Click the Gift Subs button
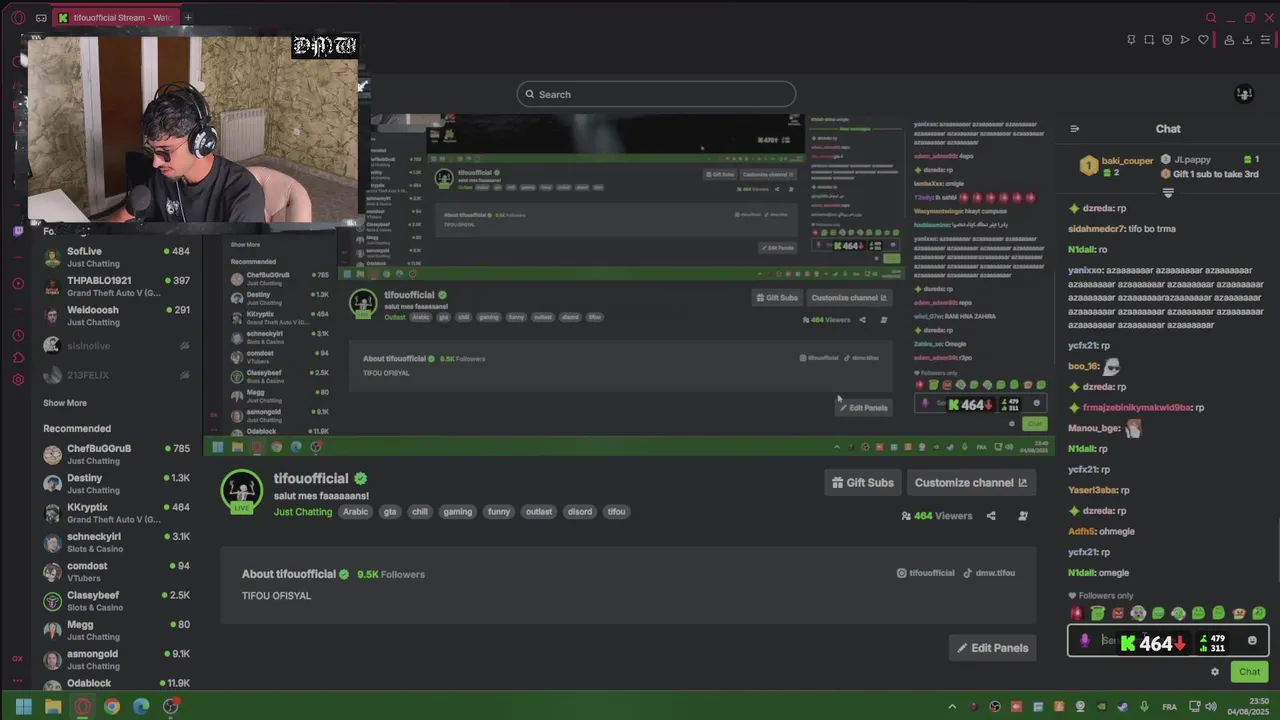This screenshot has height=720, width=1280. pyautogui.click(x=862, y=482)
